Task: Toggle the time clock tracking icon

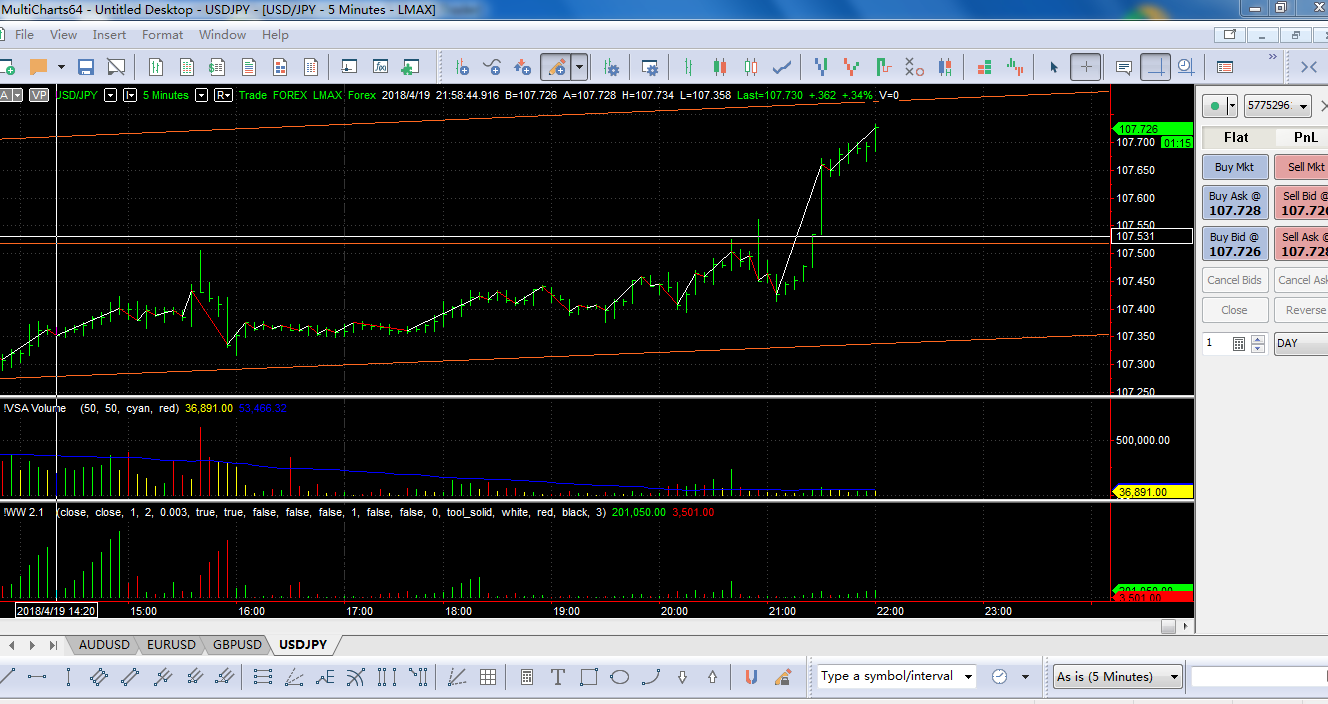Action: (x=1185, y=67)
